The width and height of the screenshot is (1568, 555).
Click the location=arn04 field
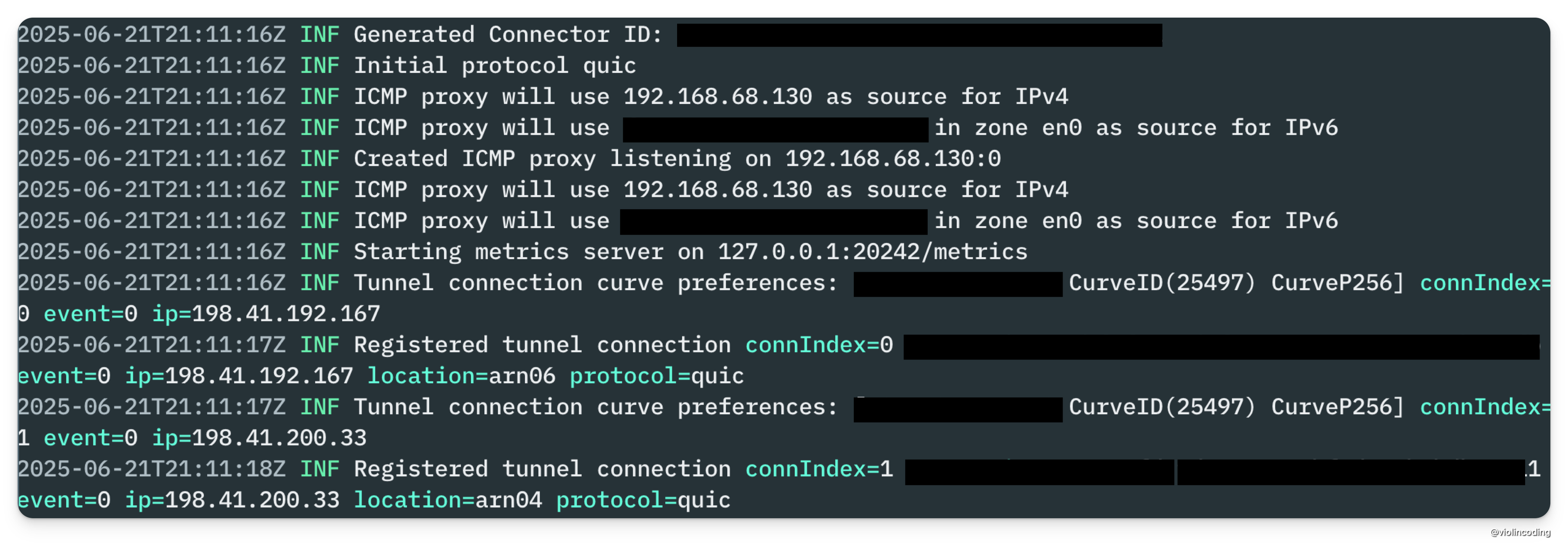pos(448,500)
